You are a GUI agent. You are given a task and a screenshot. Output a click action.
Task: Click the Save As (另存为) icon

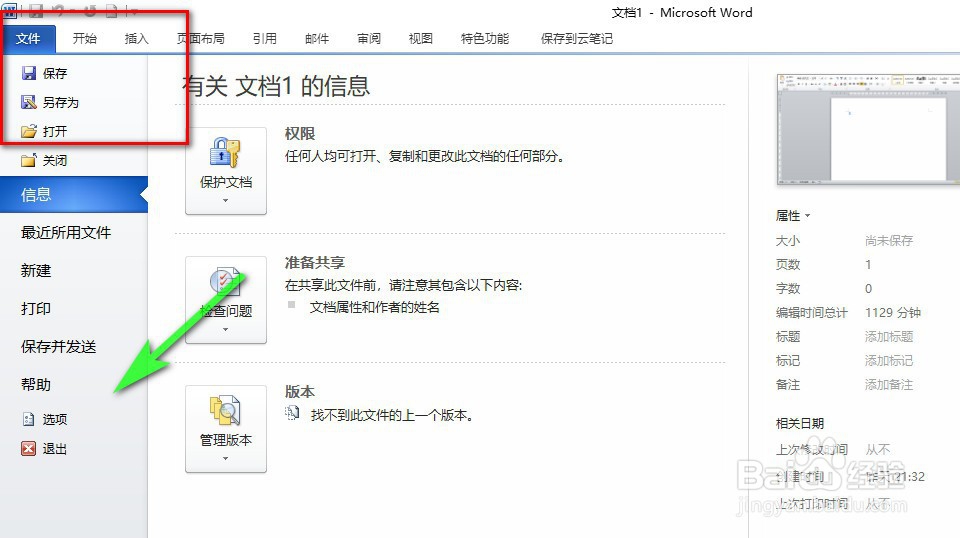pyautogui.click(x=29, y=102)
